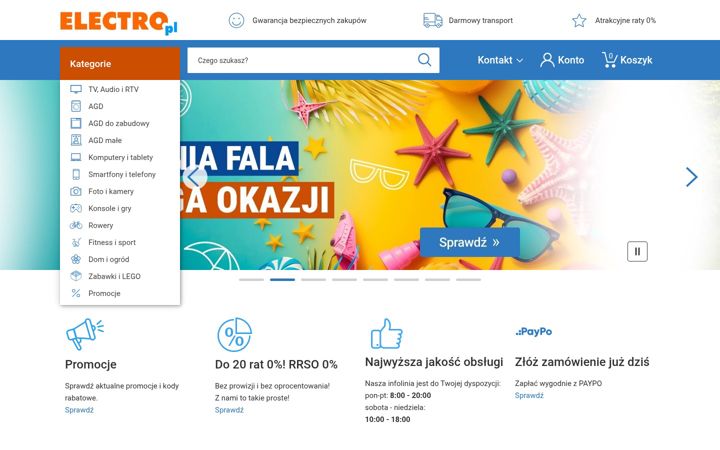Click the Electro.pl logo
720x450 pixels.
118,22
